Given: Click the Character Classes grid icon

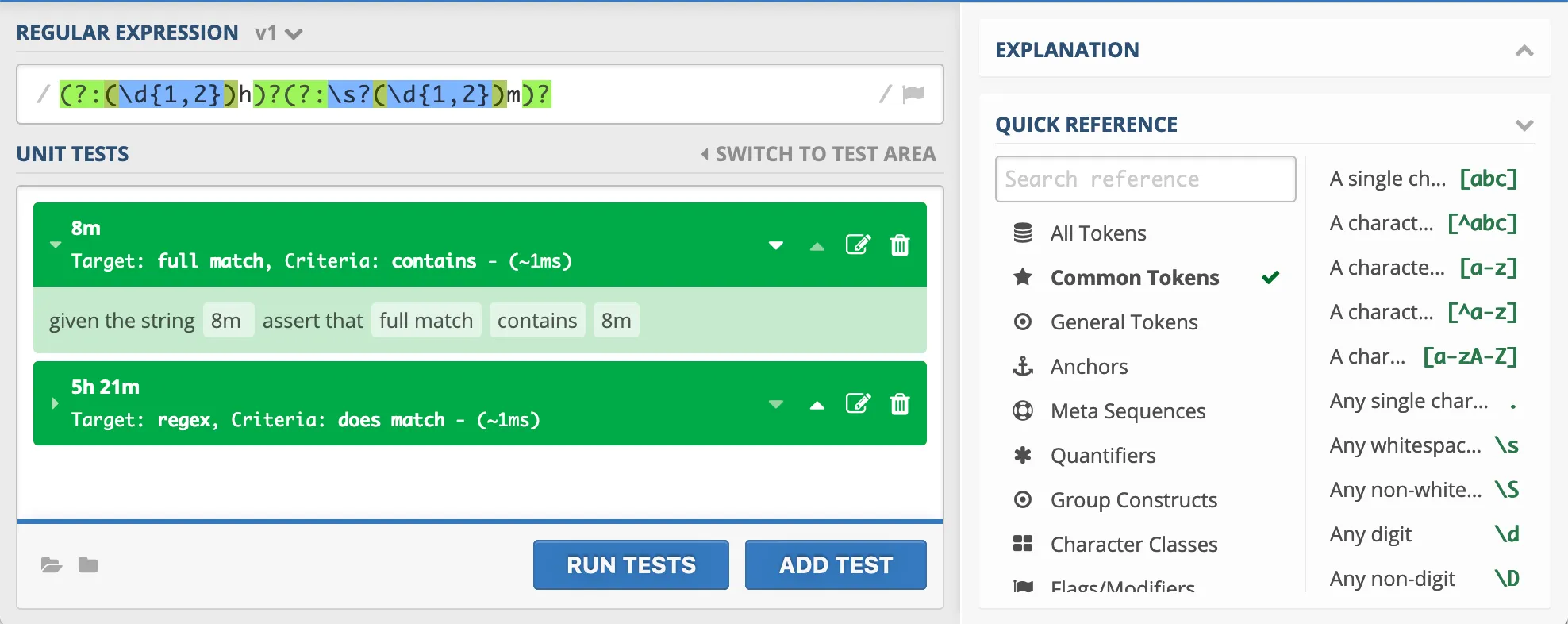Looking at the screenshot, I should (1023, 544).
